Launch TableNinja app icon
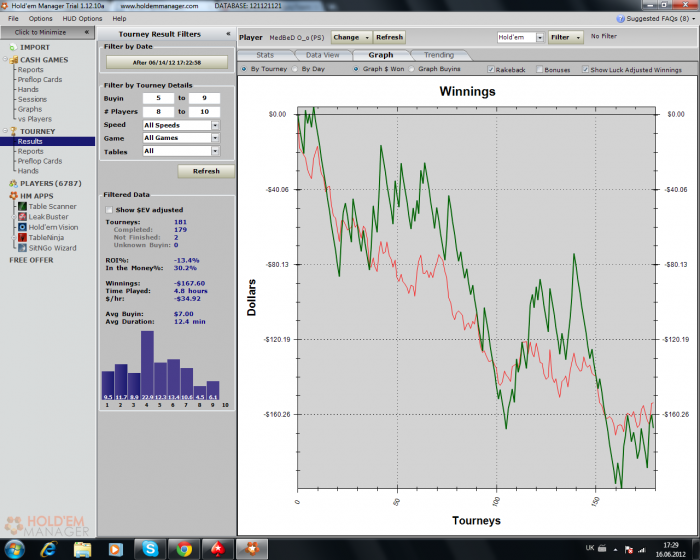This screenshot has height=560, width=700. (22, 238)
